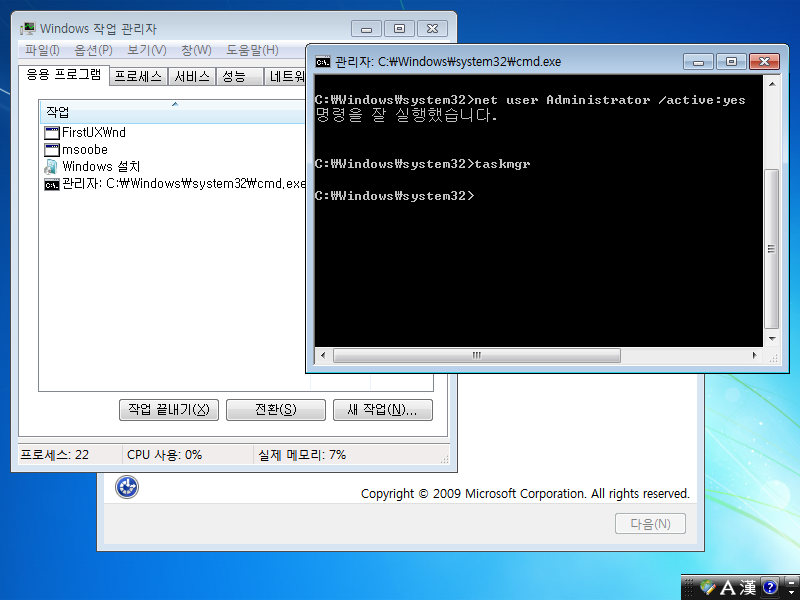Click the language bar IME pad icon
The height and width of the screenshot is (600, 800).
pyautogui.click(x=708, y=587)
